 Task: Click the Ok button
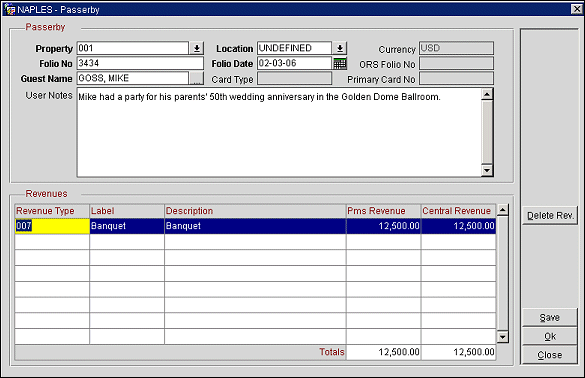tap(550, 337)
